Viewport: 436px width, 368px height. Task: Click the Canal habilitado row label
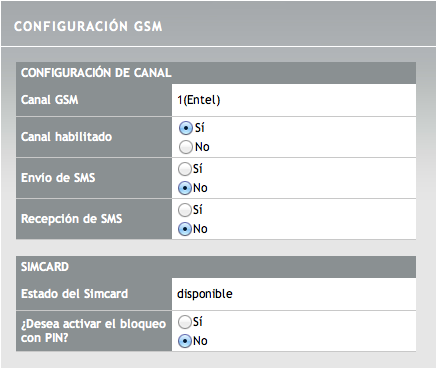click(66, 137)
